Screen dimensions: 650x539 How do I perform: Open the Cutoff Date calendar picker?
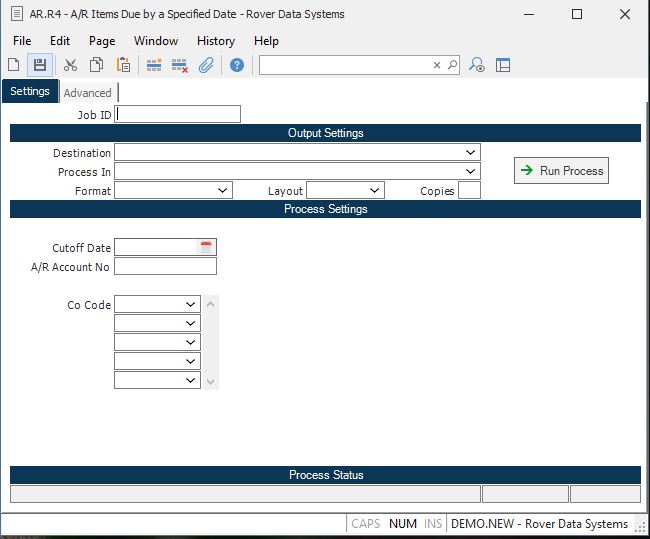coord(207,247)
